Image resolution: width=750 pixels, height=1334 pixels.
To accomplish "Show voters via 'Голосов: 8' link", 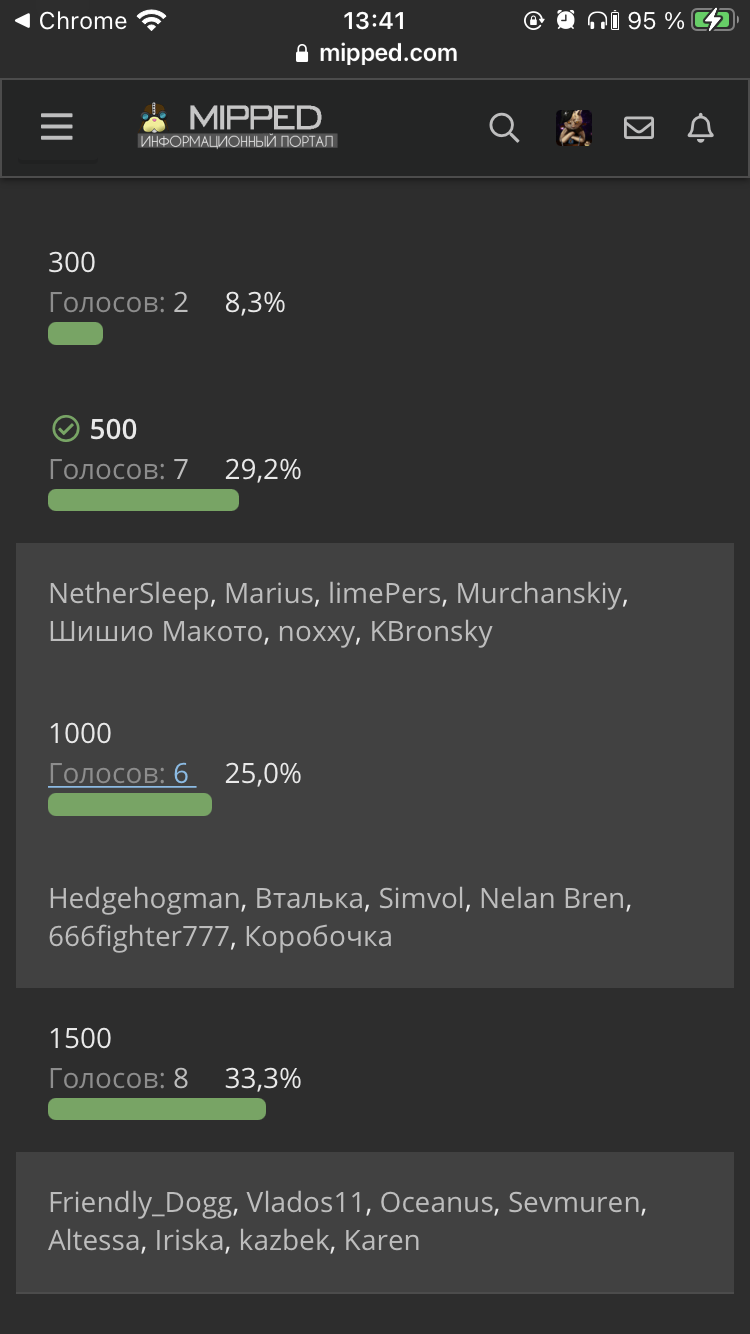I will 118,1079.
